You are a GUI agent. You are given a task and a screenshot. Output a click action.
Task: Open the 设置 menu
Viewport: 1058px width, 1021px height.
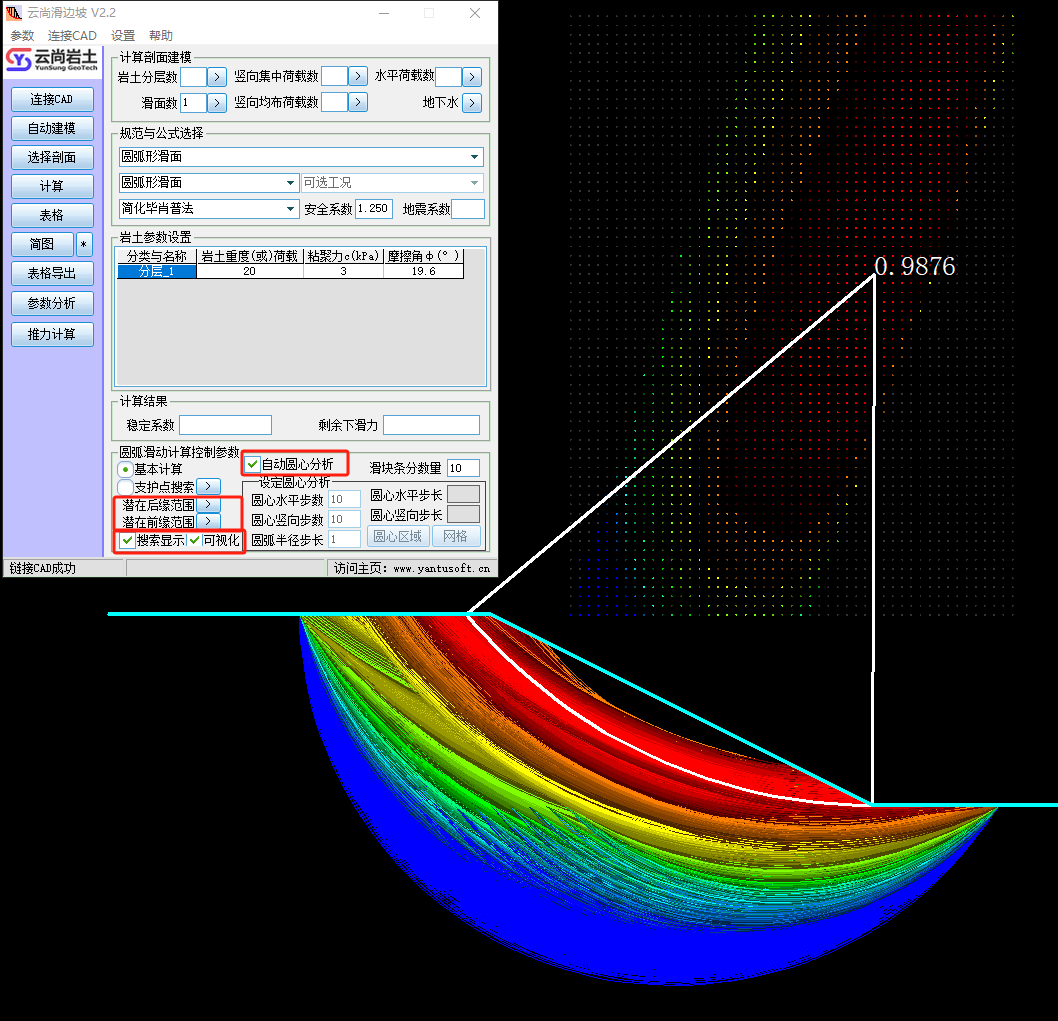tap(123, 36)
